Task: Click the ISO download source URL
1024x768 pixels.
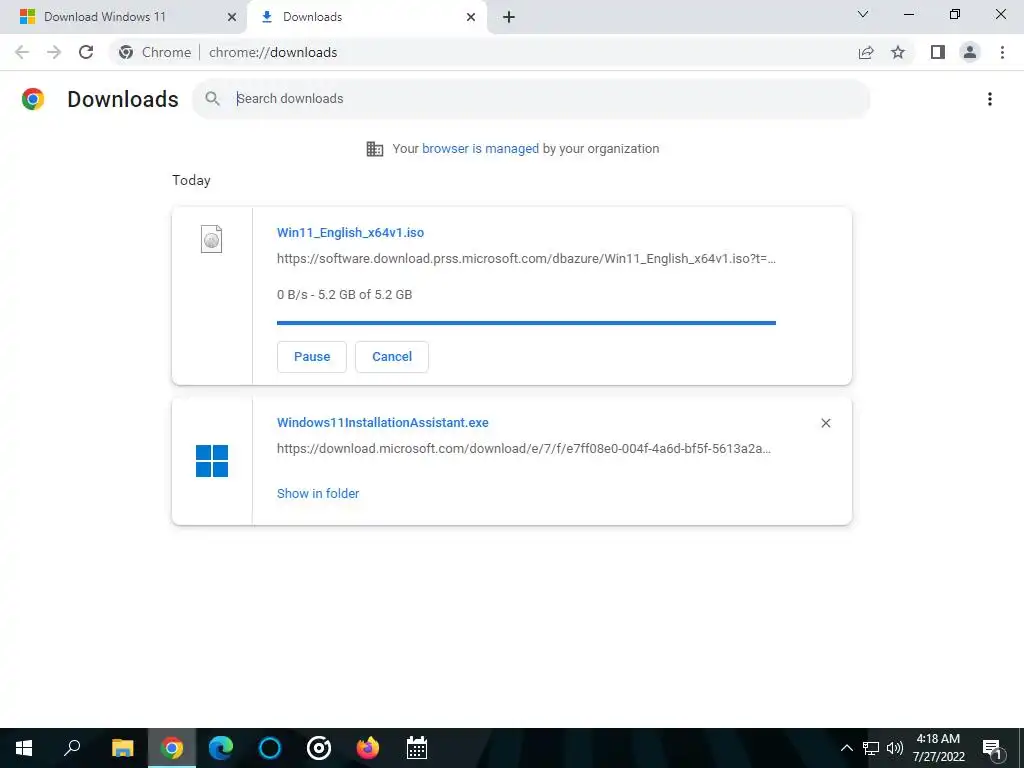Action: (x=526, y=259)
